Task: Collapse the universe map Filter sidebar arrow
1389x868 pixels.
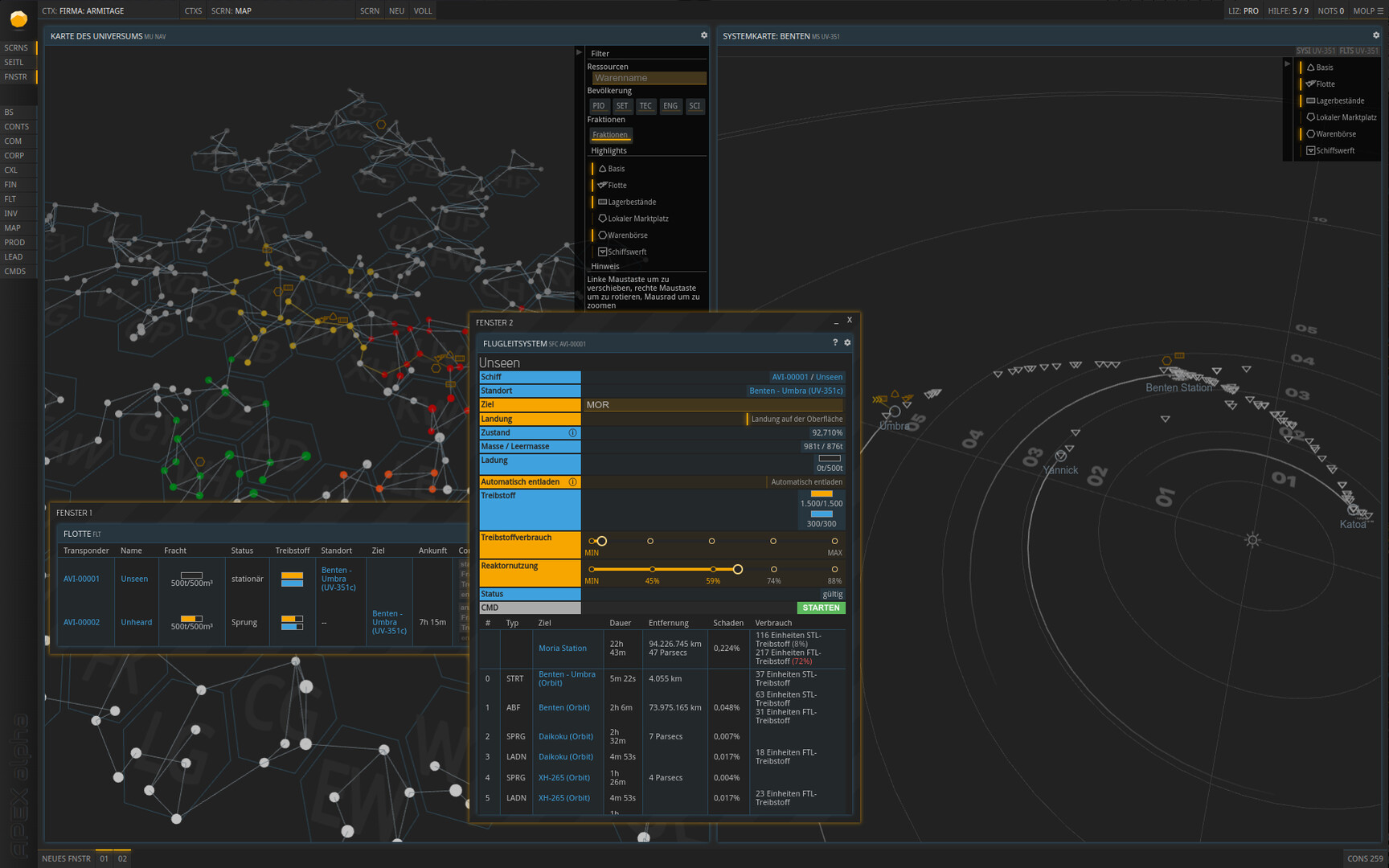Action: (579, 52)
